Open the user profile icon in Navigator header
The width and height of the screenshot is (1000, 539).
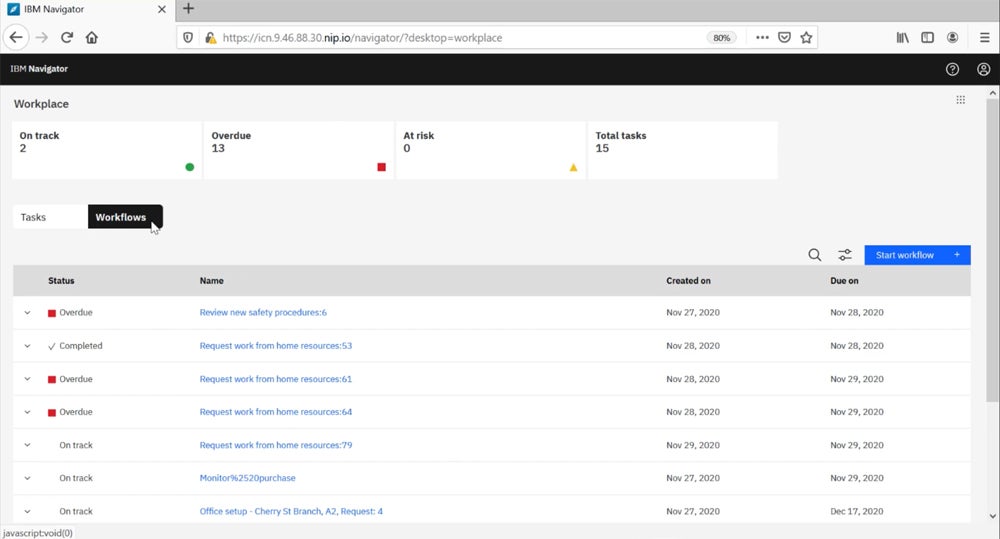pyautogui.click(x=984, y=69)
